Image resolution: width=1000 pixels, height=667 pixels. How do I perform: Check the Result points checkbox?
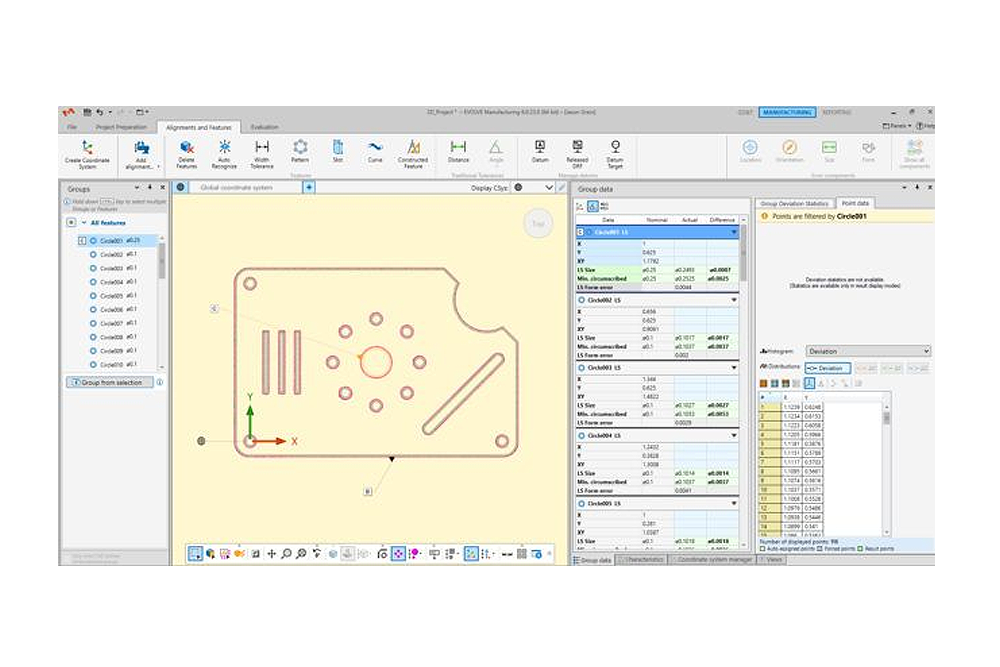(x=859, y=549)
